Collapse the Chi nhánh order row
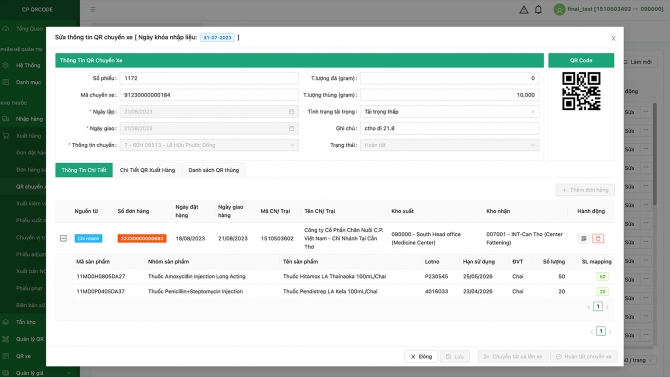The width and height of the screenshot is (670, 377). coord(63,238)
